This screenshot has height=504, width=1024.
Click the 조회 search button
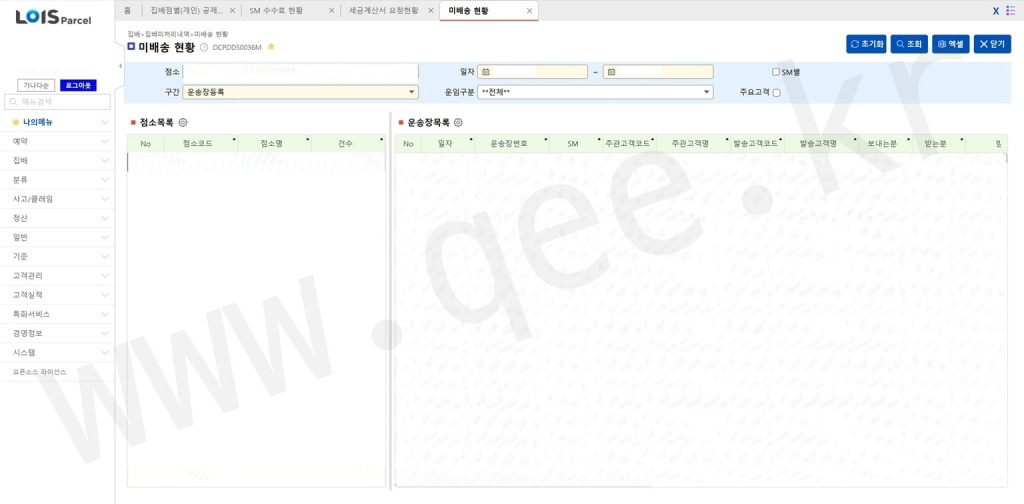(x=909, y=44)
